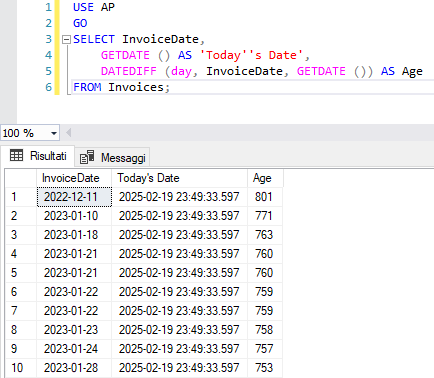This screenshot has height=378, width=434.
Task: Click line number 6 in the margin
Action: coord(49,87)
